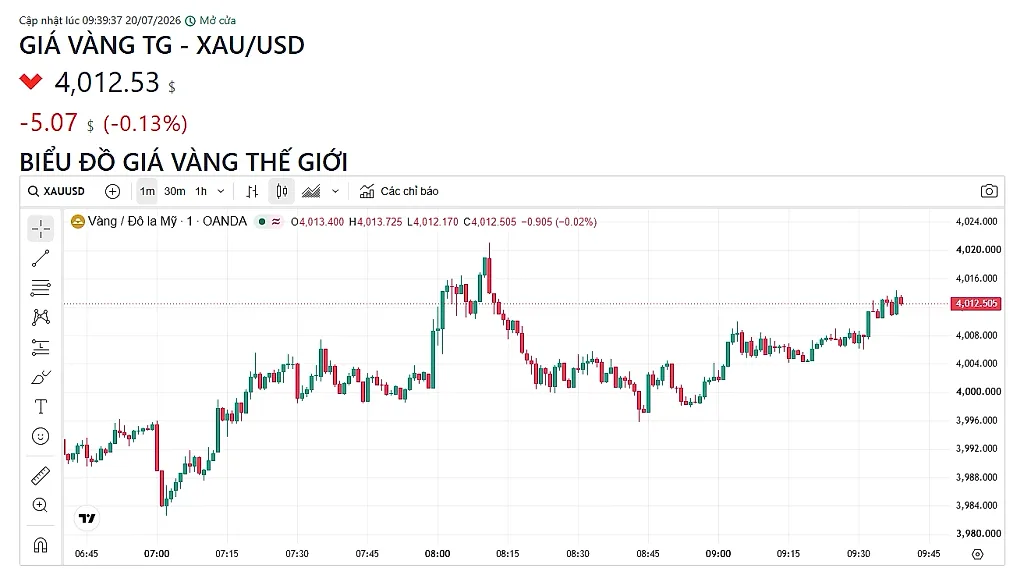The width and height of the screenshot is (1024, 575).
Task: Switch to the 1h timeframe
Action: [x=201, y=191]
